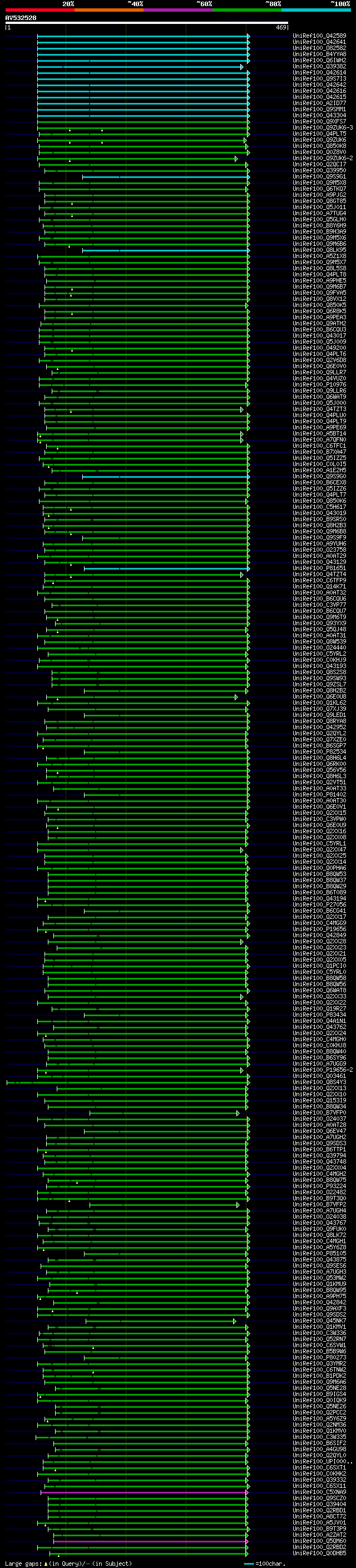Select the UniRef100_Q9S7I3 label
The height and width of the screenshot is (1568, 356).
pyautogui.click(x=319, y=78)
